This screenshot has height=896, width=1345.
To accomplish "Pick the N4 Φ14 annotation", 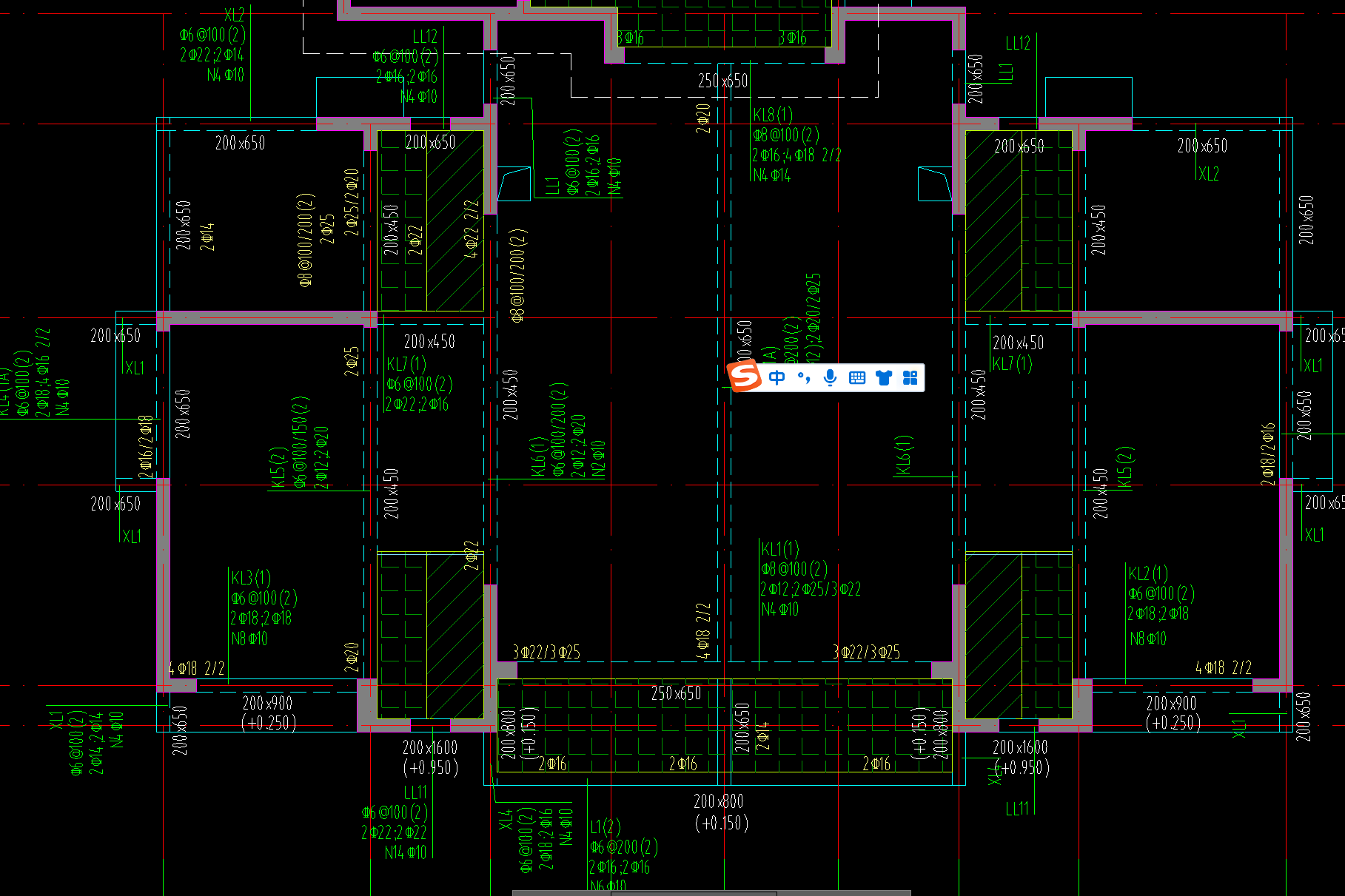I will [772, 175].
